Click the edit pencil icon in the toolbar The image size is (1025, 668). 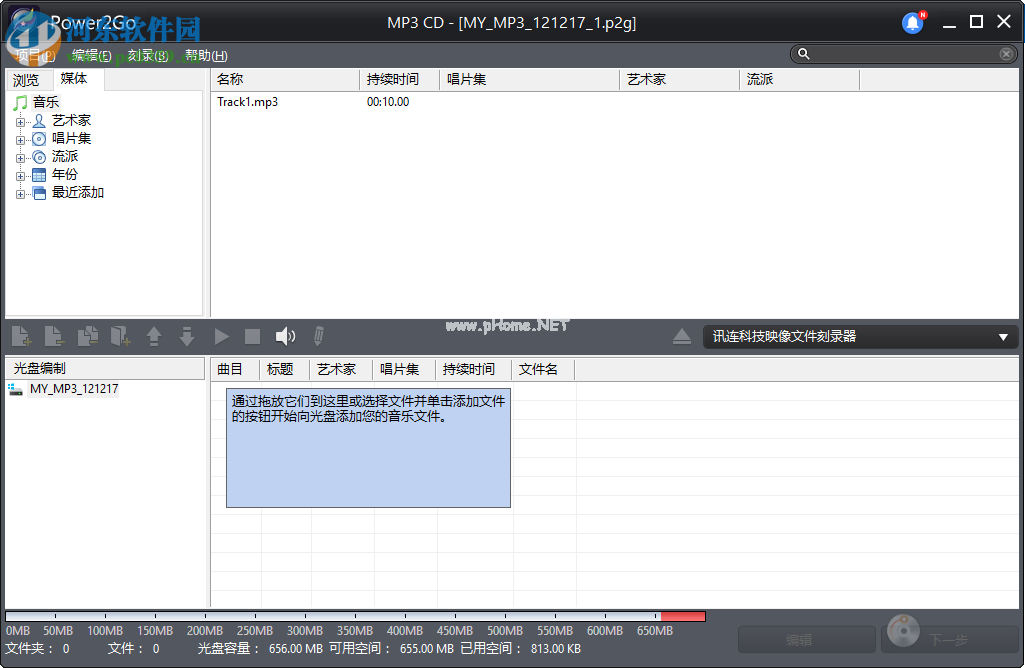coord(317,336)
